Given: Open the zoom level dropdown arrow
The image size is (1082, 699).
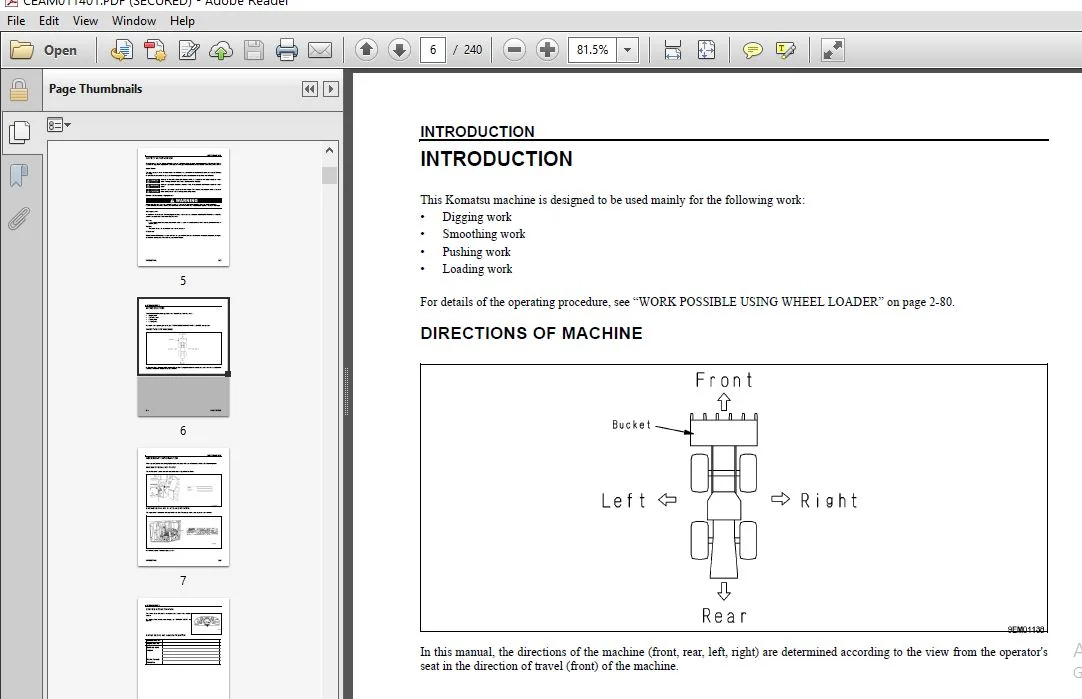Looking at the screenshot, I should point(627,50).
